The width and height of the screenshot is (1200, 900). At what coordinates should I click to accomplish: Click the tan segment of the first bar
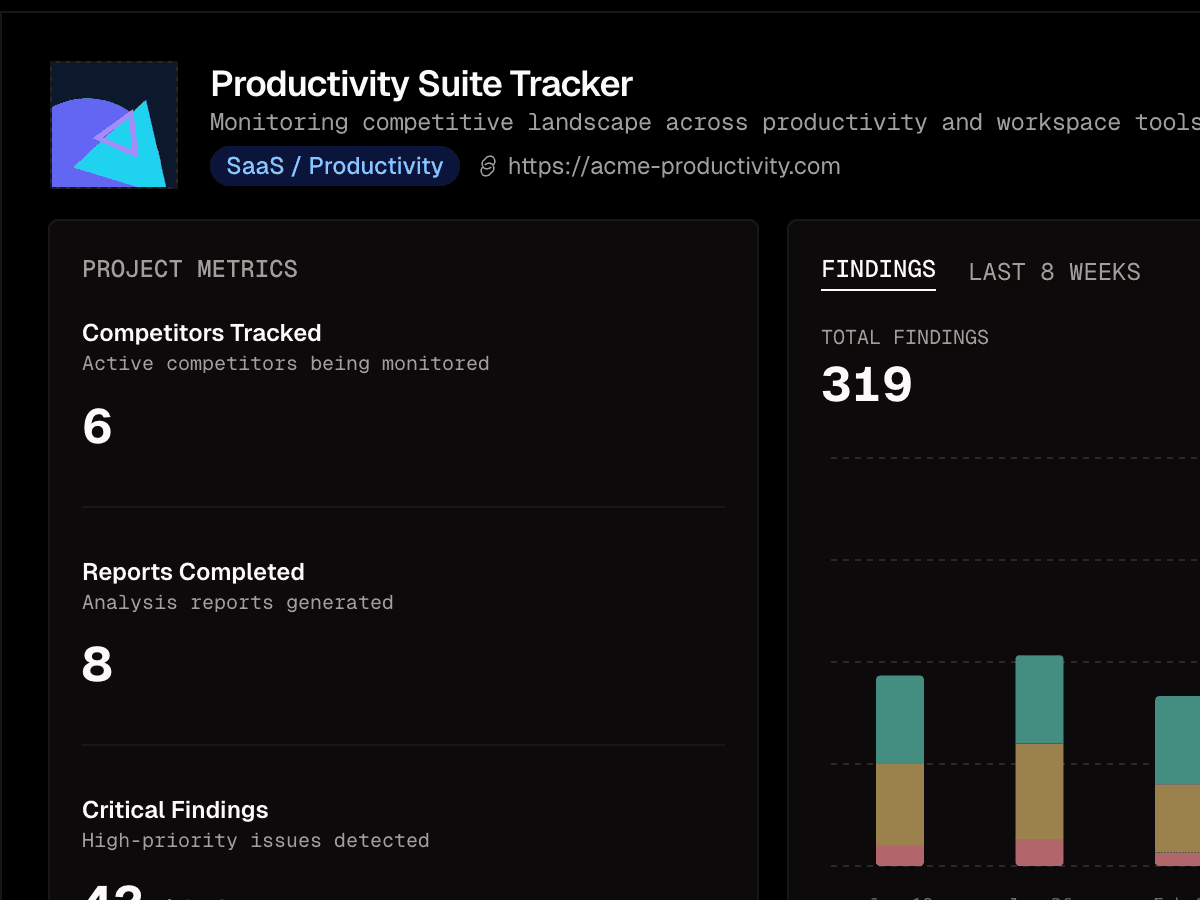(x=900, y=804)
